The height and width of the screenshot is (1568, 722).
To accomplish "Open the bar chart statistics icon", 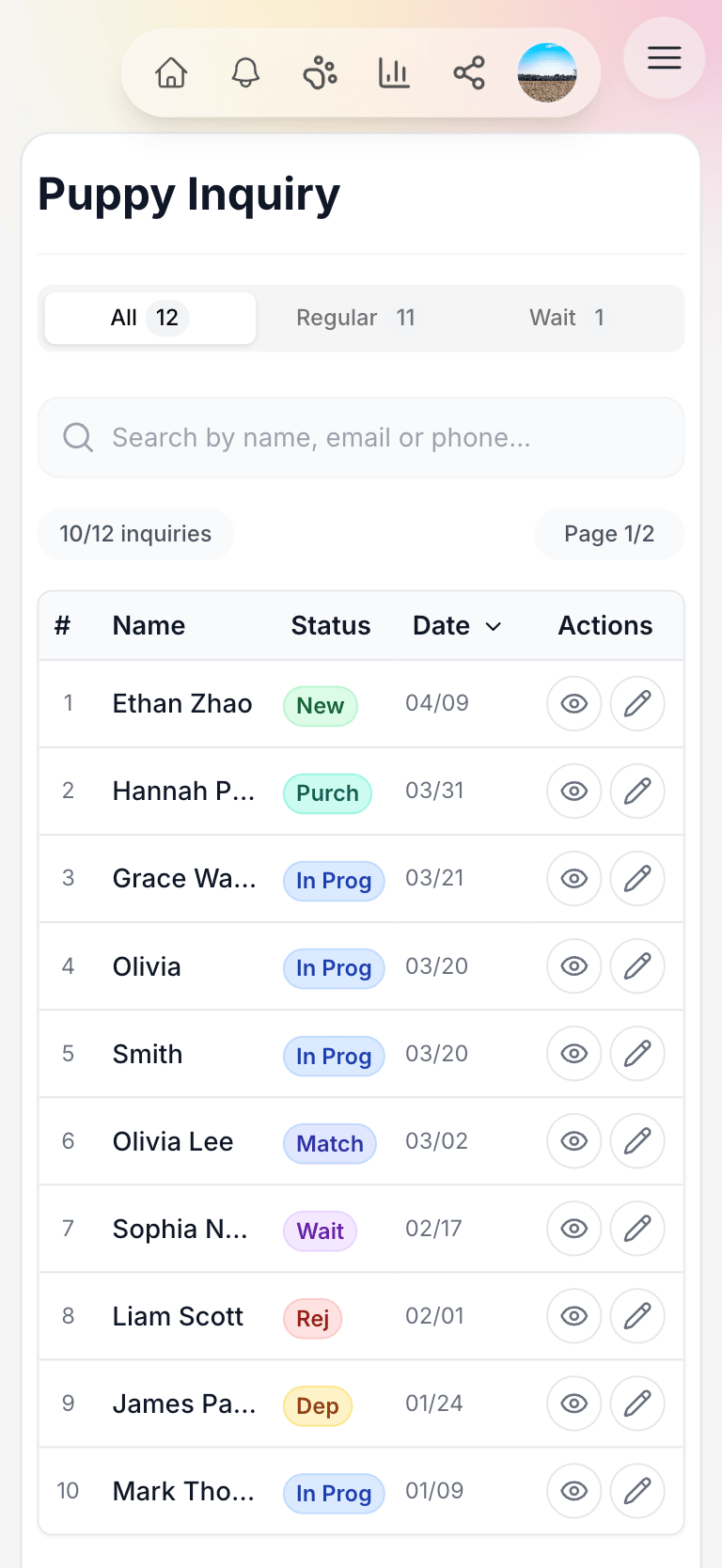I will (x=394, y=72).
